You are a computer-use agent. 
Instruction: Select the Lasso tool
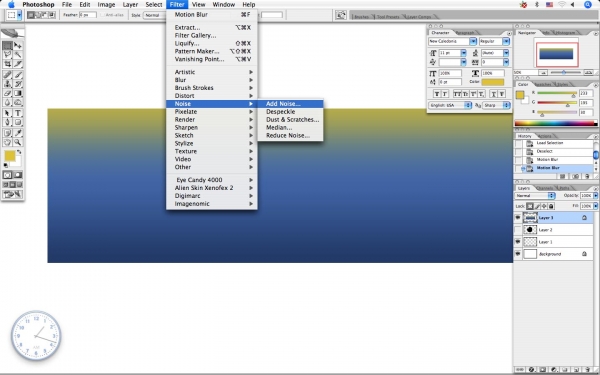click(7, 55)
